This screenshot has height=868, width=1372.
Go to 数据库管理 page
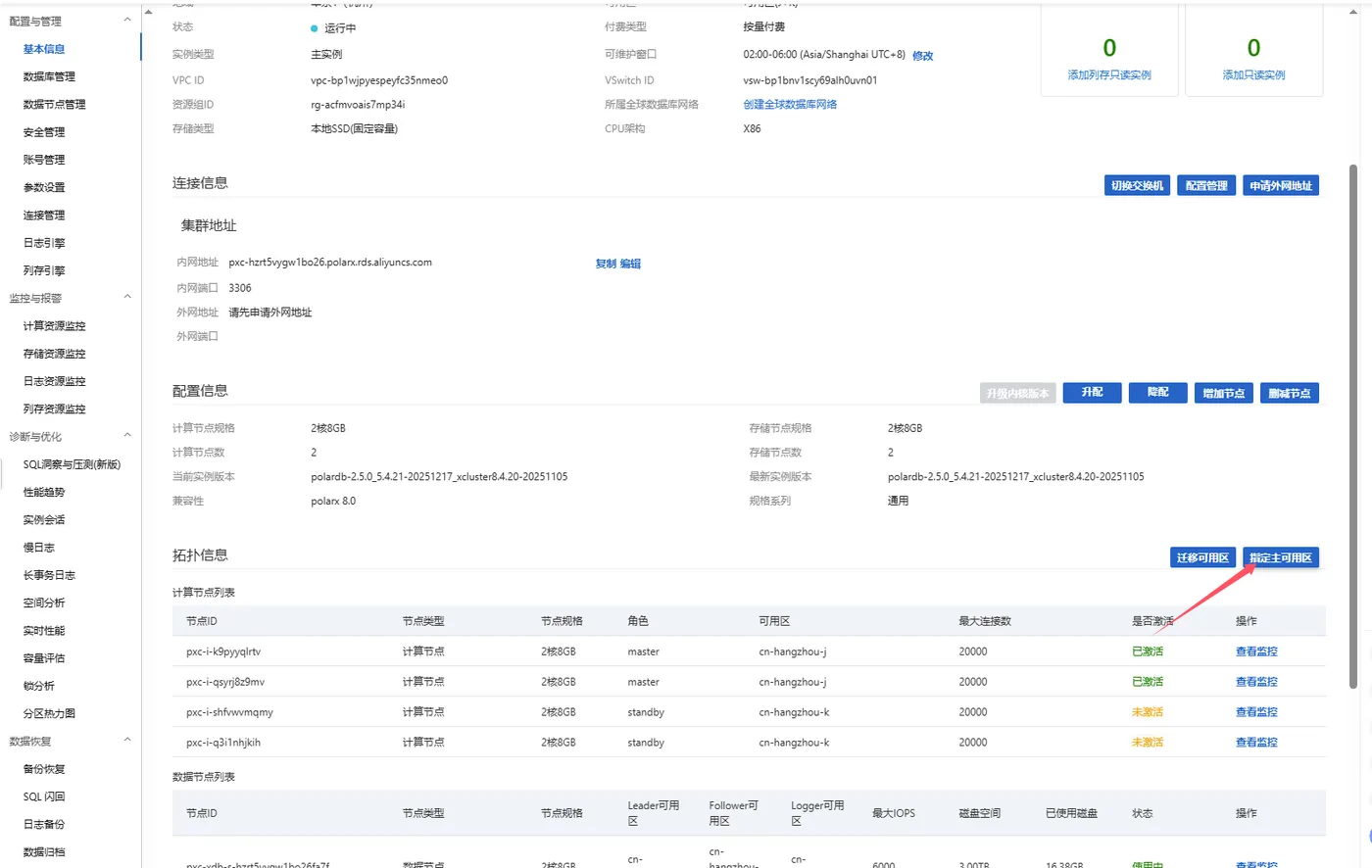tap(49, 76)
